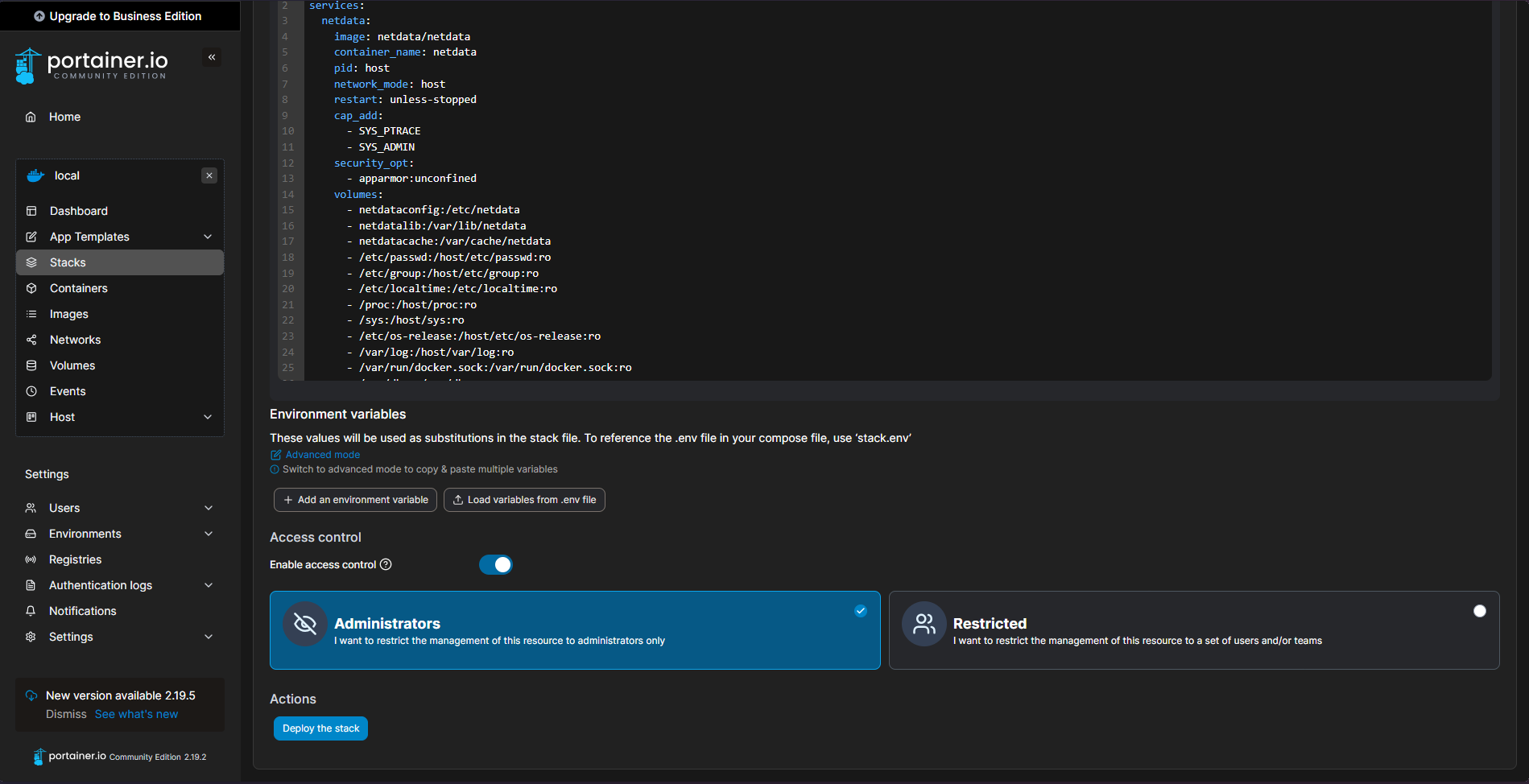Select the Networks icon
Image resolution: width=1529 pixels, height=784 pixels.
pyautogui.click(x=32, y=339)
